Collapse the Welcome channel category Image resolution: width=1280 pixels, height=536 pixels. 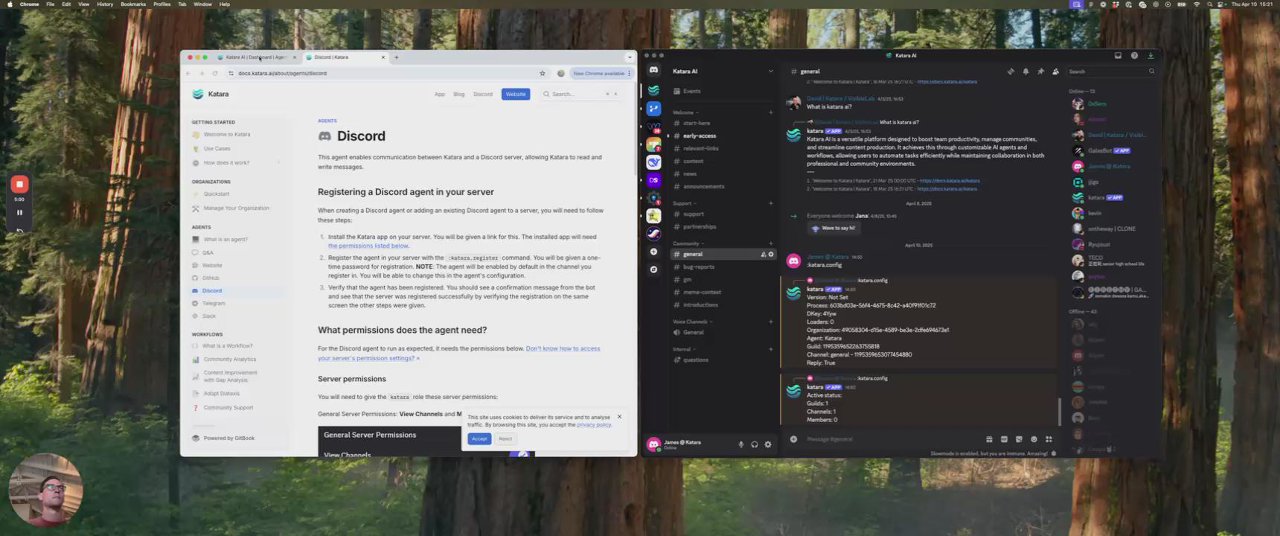click(684, 112)
